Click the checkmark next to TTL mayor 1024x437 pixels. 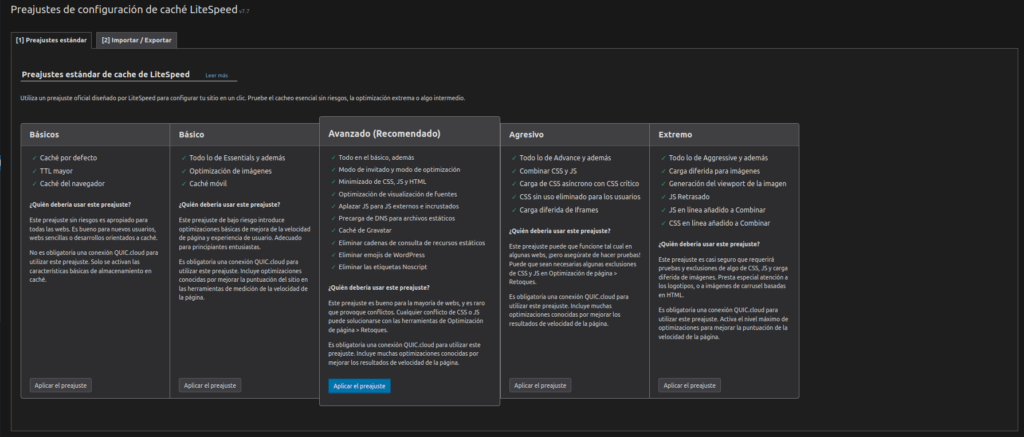click(x=33, y=171)
